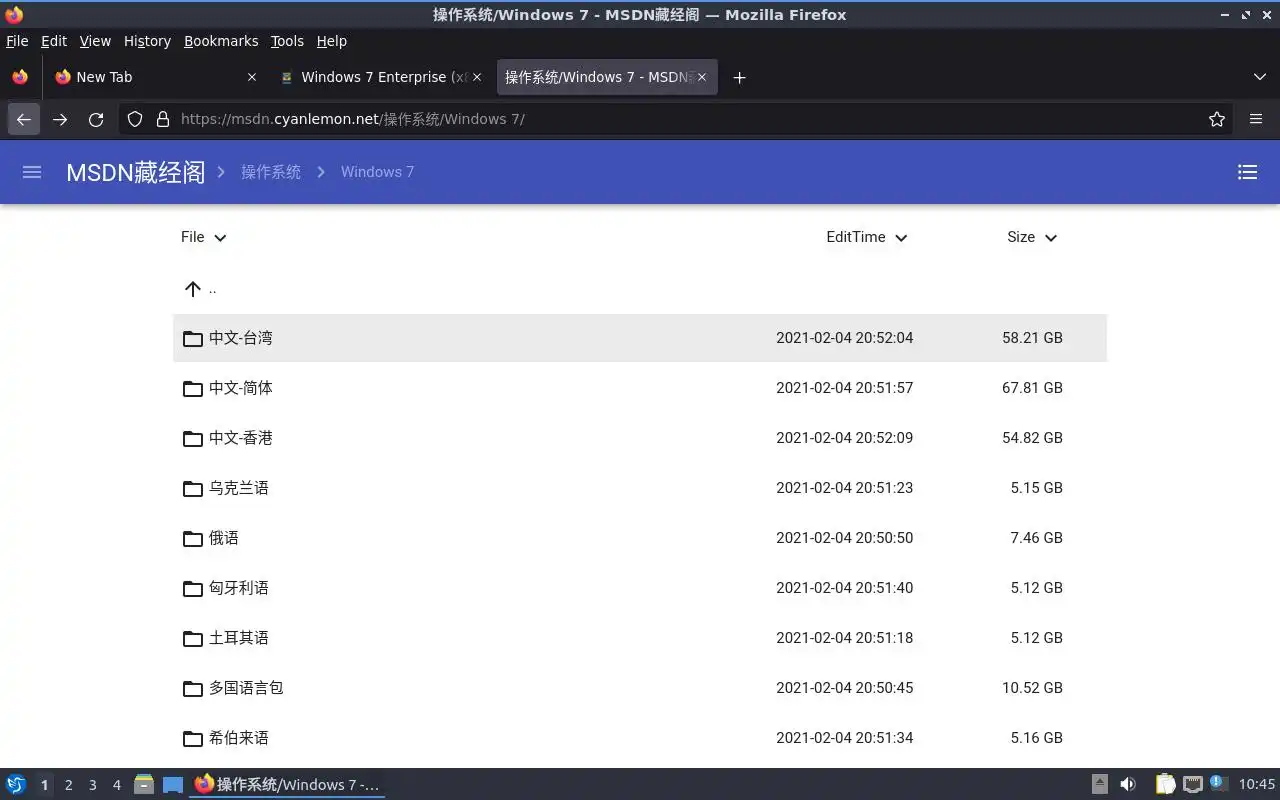Click folder icon next to 多国语言包
This screenshot has height=800, width=1280.
[193, 688]
